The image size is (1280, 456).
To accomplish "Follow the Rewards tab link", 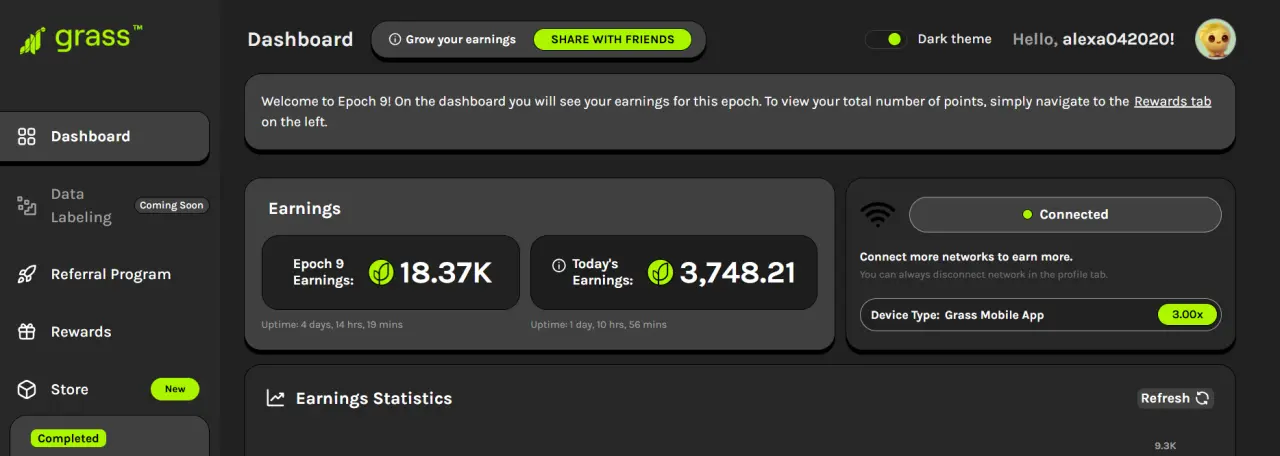I will click(x=1172, y=101).
